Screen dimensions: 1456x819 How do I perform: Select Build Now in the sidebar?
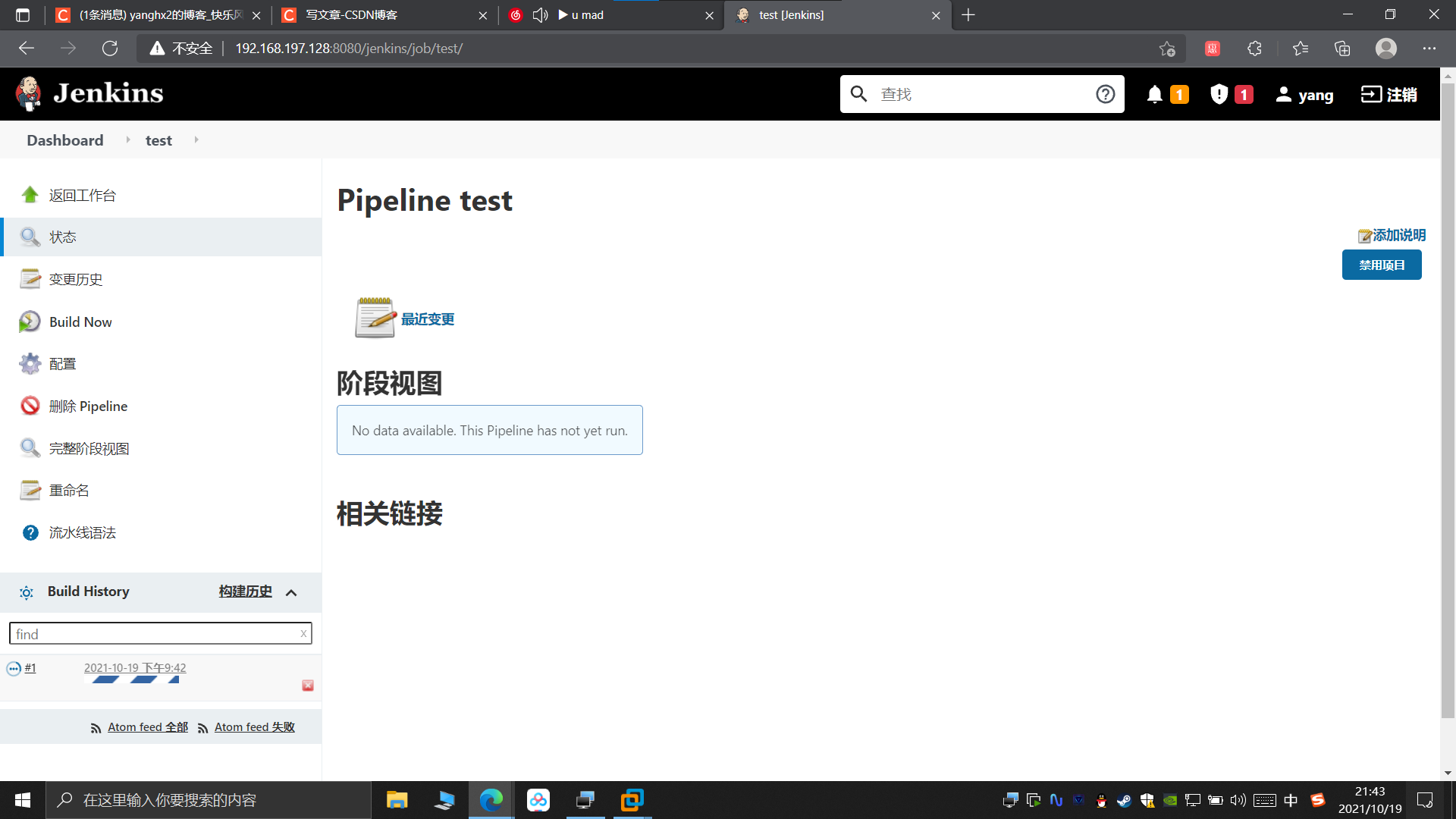click(79, 322)
